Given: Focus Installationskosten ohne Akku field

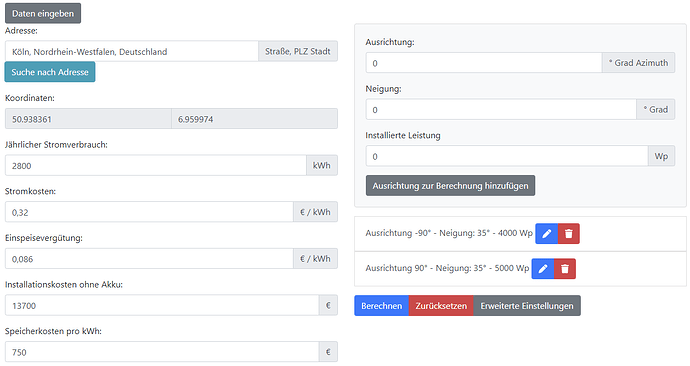Looking at the screenshot, I should click(162, 305).
